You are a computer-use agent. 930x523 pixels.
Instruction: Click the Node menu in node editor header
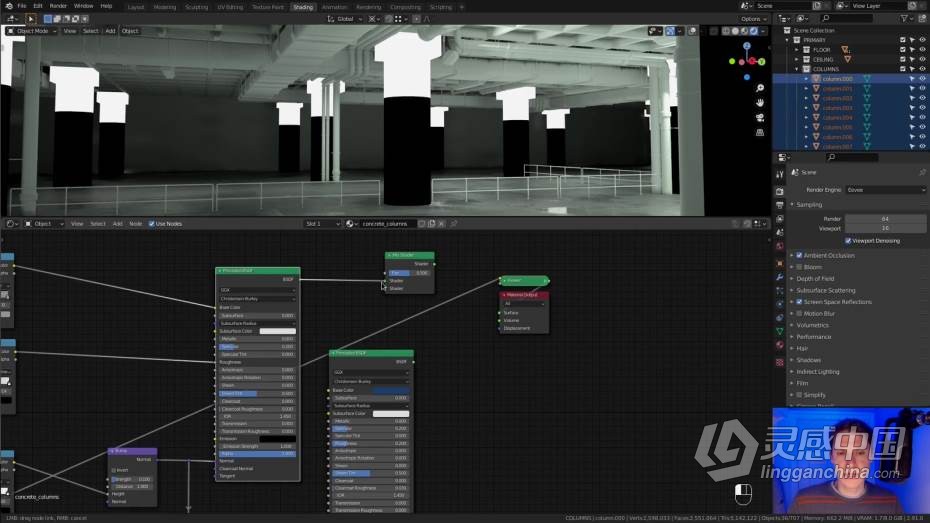136,224
